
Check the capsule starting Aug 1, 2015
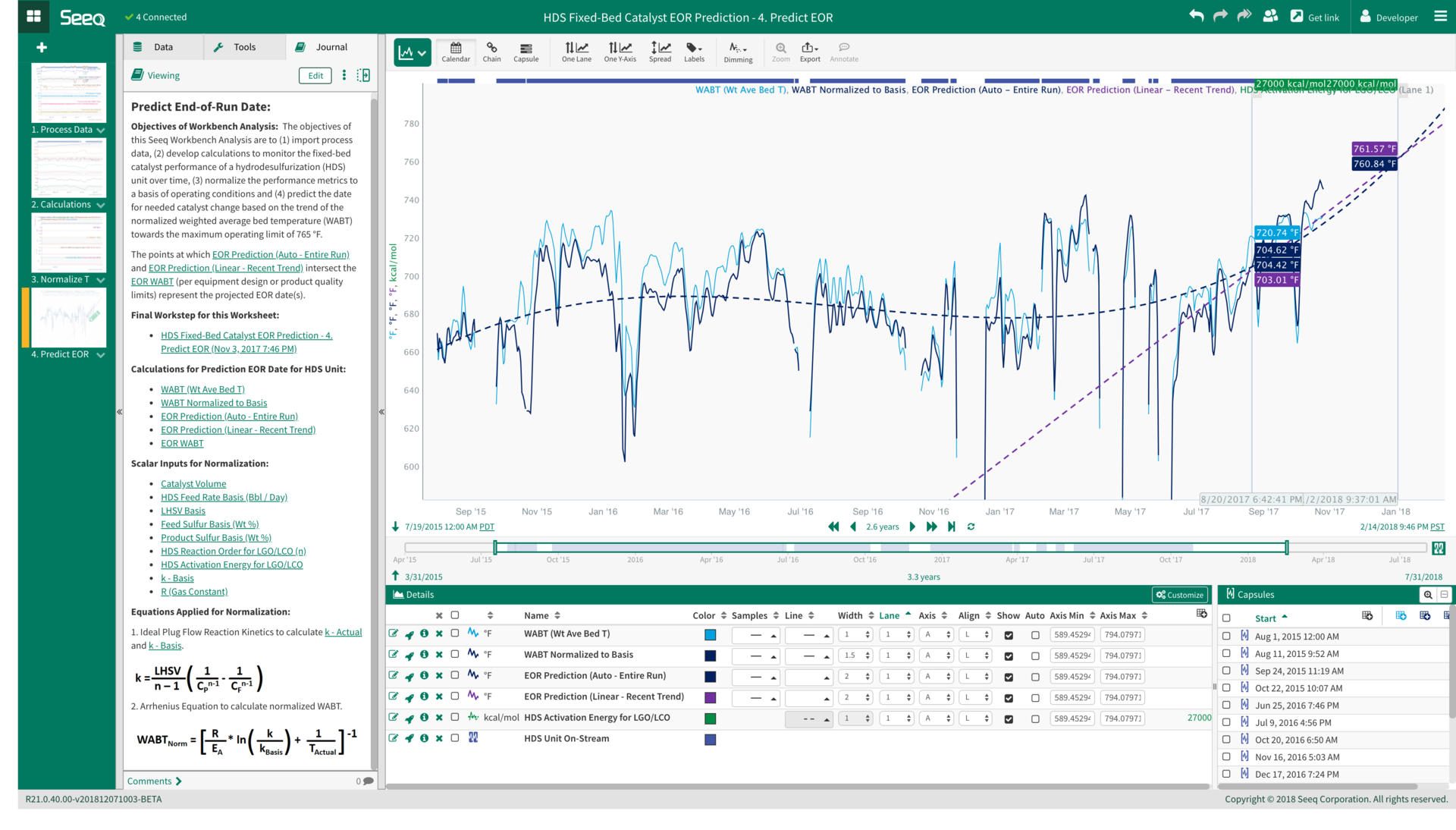tap(1226, 636)
